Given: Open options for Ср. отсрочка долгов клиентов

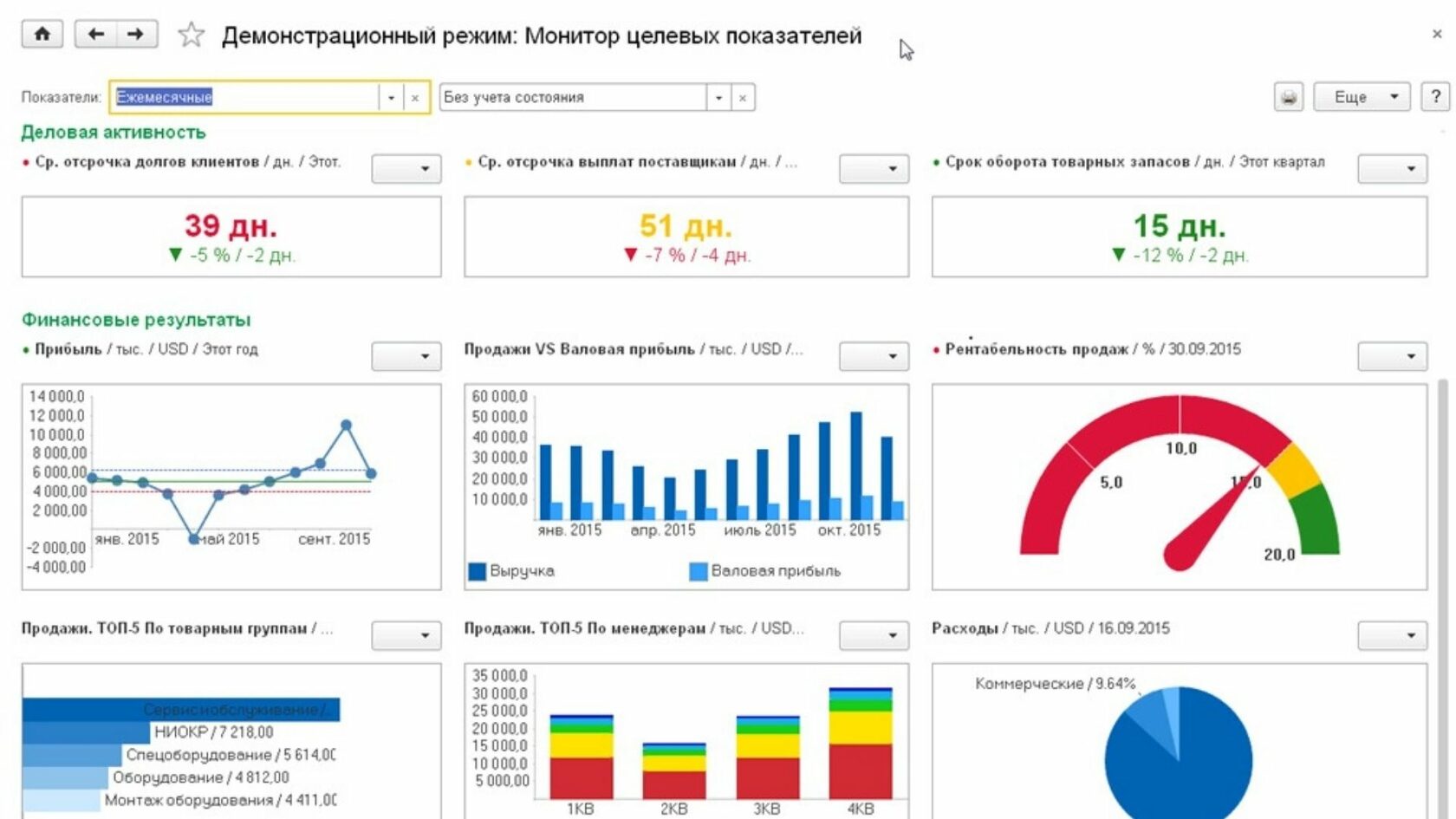Looking at the screenshot, I should pyautogui.click(x=406, y=168).
